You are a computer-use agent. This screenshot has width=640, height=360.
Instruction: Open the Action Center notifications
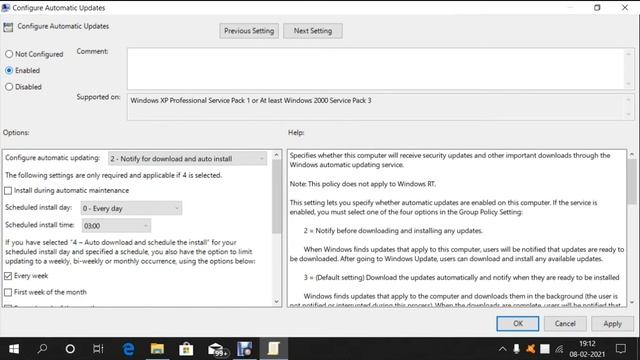pyautogui.click(x=621, y=349)
